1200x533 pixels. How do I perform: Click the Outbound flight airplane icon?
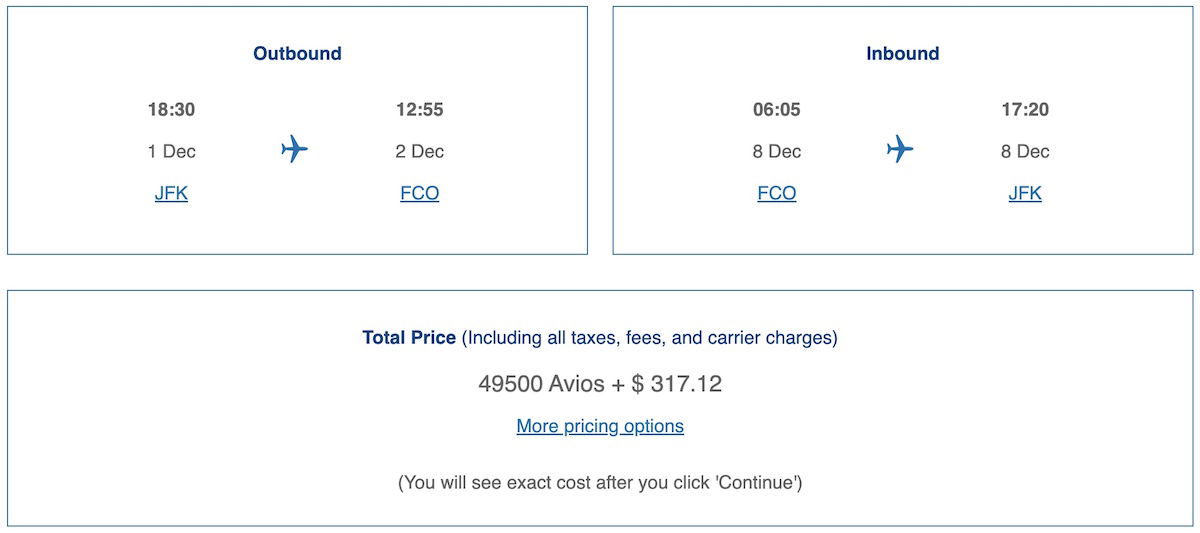pos(294,150)
